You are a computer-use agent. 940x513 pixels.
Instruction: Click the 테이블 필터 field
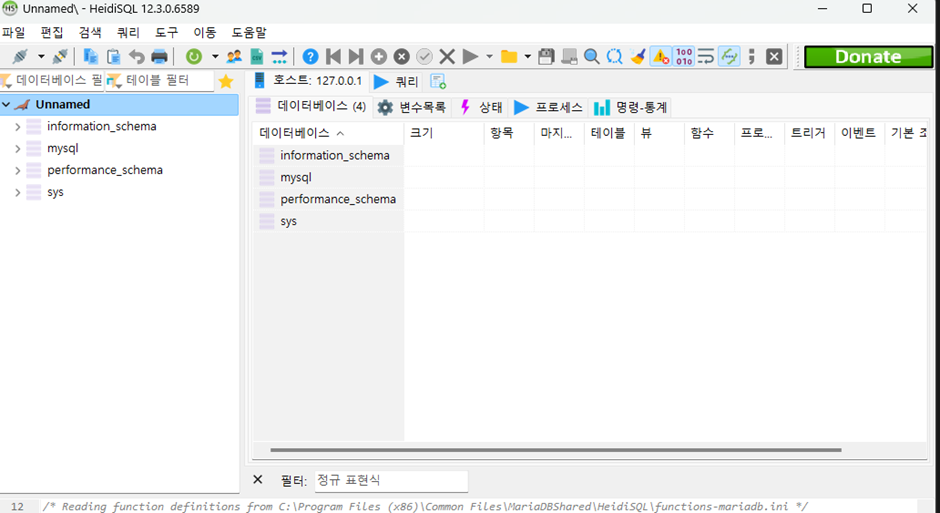[x=160, y=80]
